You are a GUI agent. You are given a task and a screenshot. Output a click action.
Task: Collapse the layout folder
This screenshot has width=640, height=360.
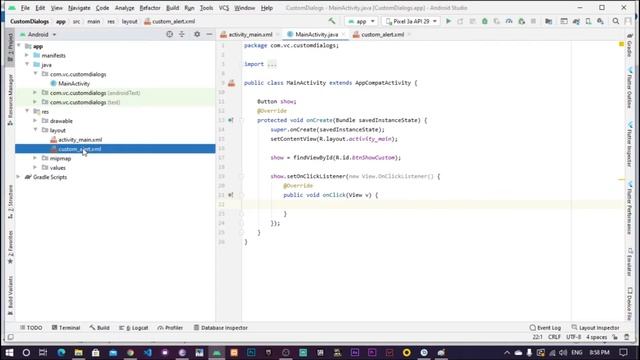tap(36, 130)
